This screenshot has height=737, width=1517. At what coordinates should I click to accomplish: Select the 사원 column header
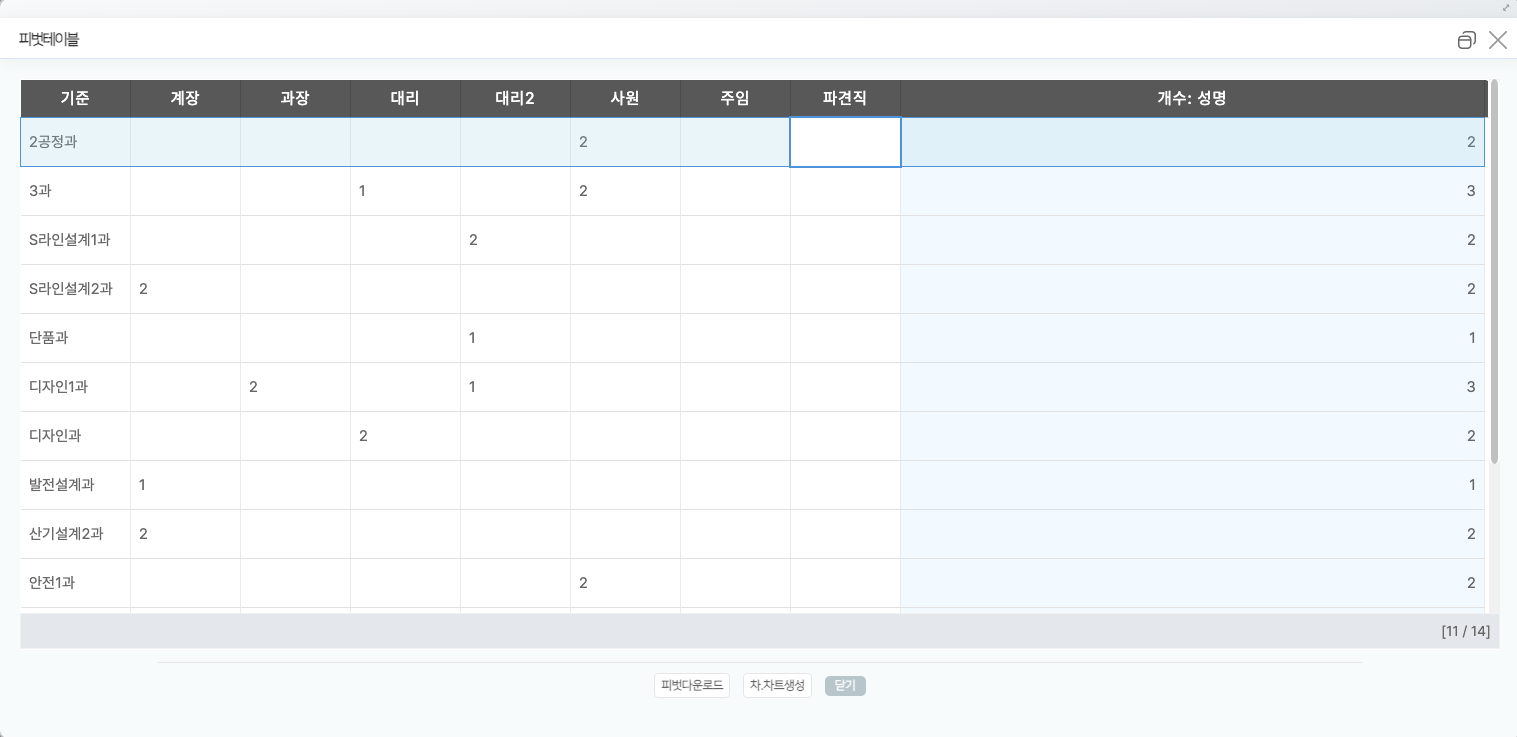626,99
